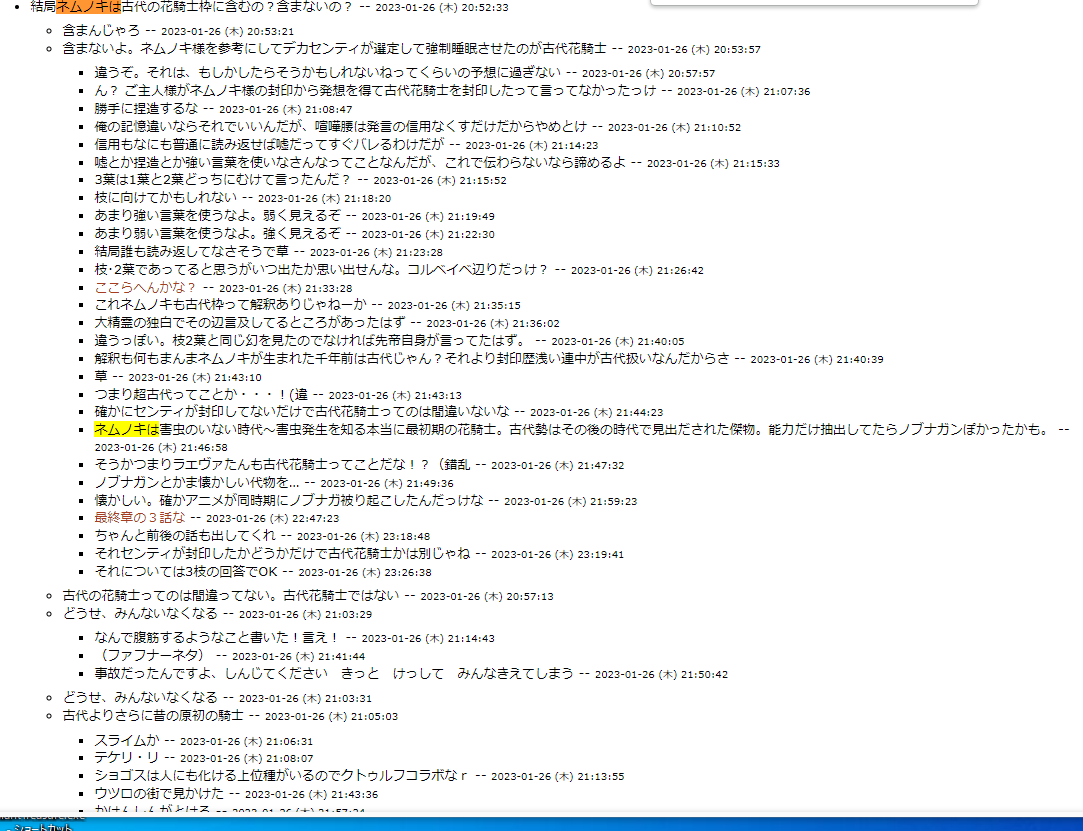This screenshot has height=831, width=1083.
Task: Open the link '最終章の３話な'
Action: pos(140,517)
